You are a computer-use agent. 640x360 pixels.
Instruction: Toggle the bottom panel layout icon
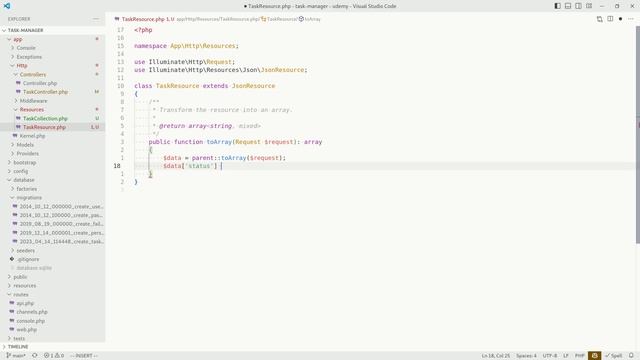[568, 6]
